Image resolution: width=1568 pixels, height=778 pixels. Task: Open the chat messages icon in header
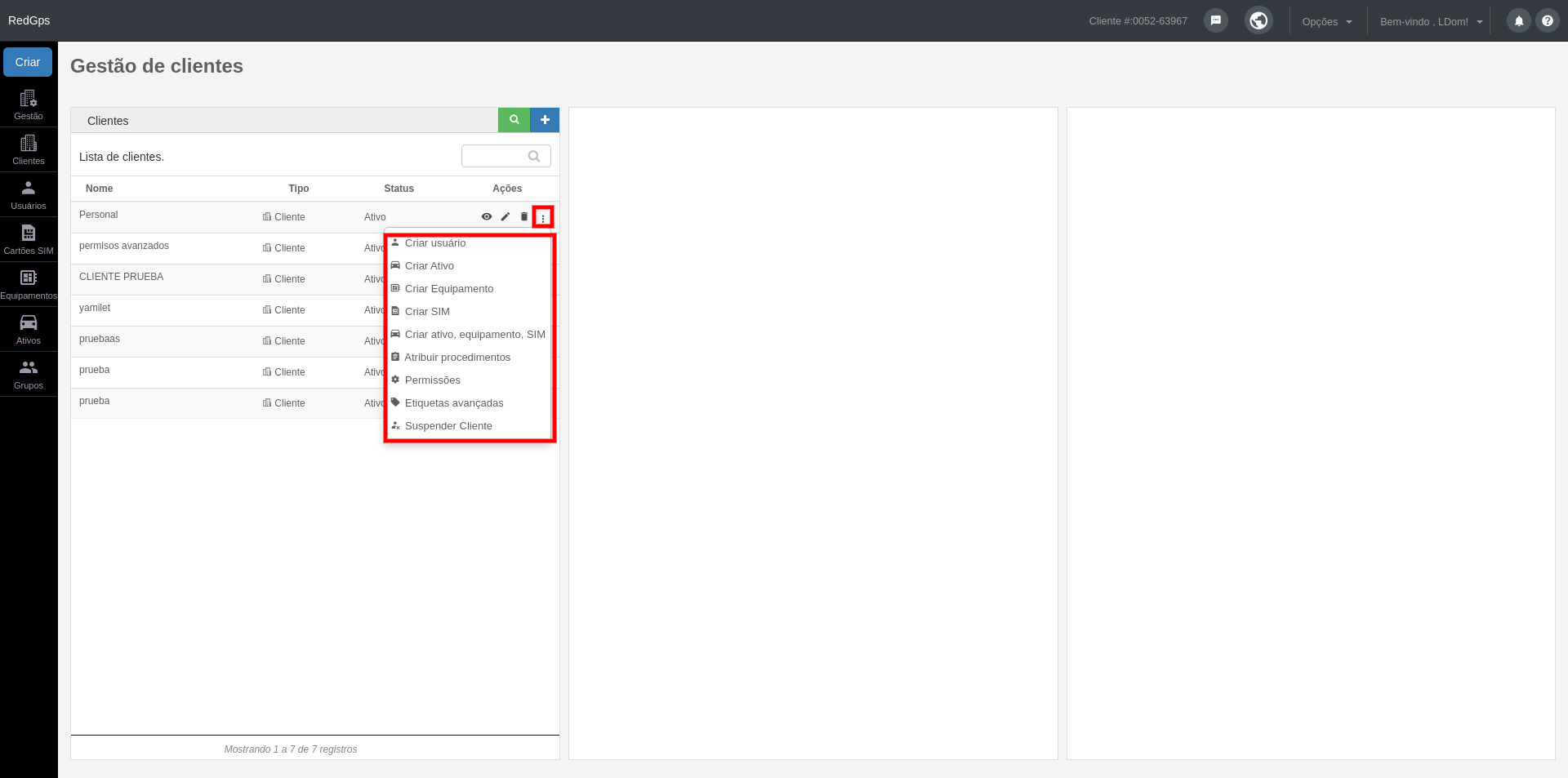click(x=1215, y=20)
